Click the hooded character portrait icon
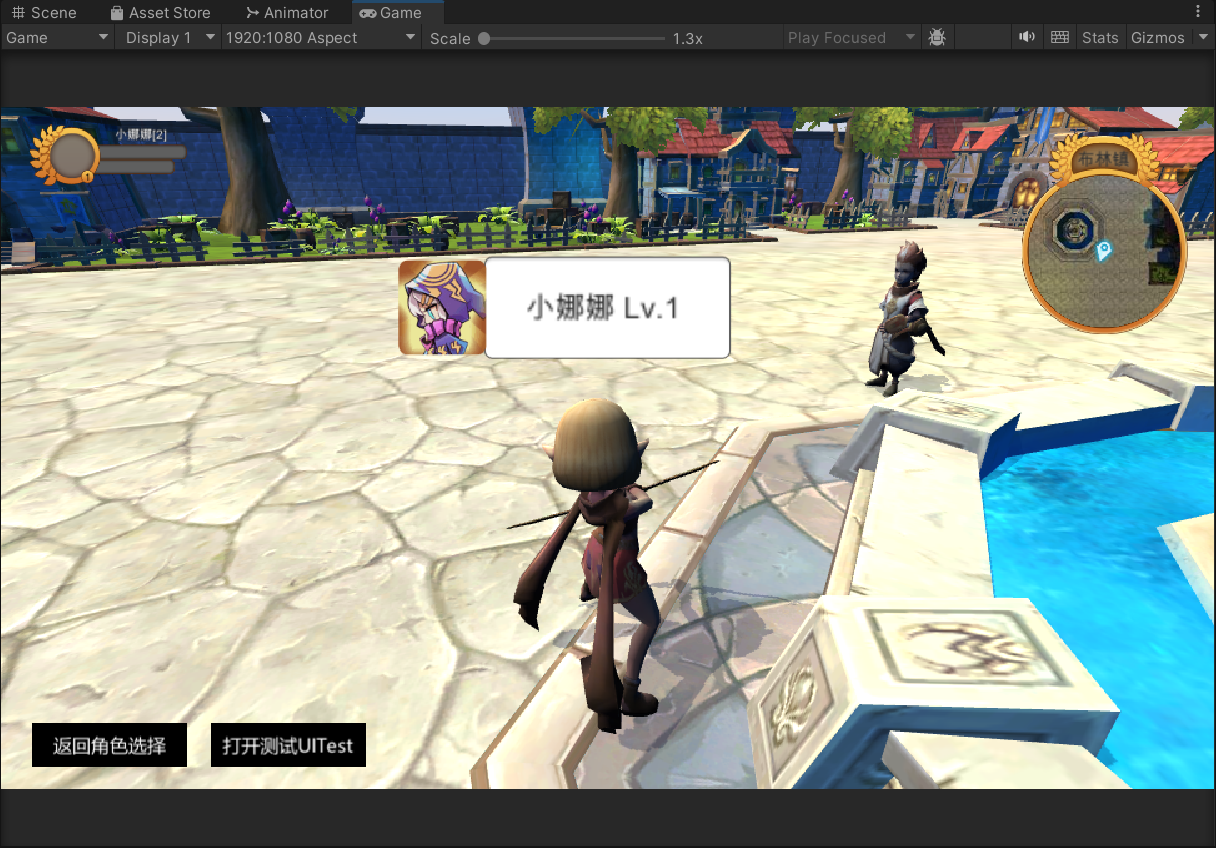Screen dimensions: 1216x848 441,308
